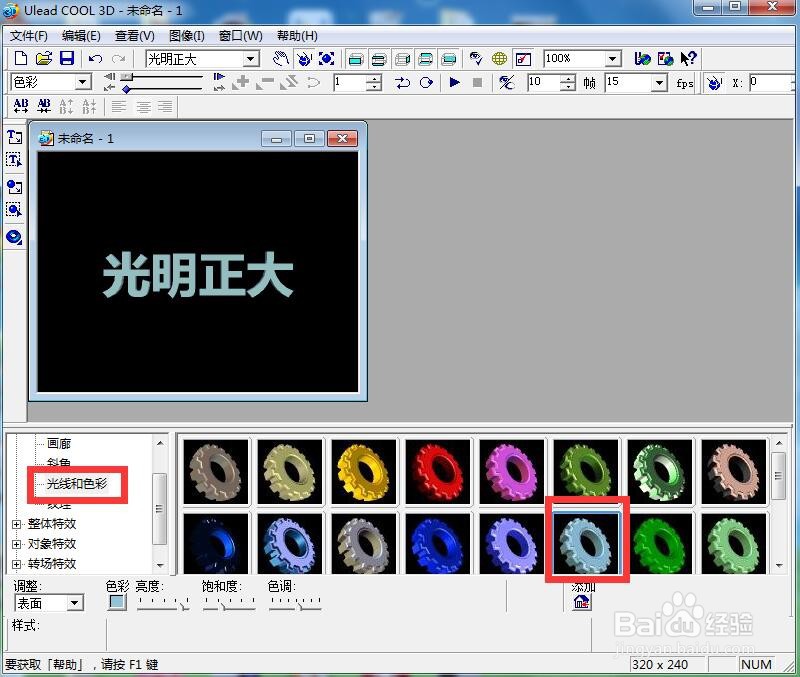The height and width of the screenshot is (677, 800).
Task: Click the percent tool icon beside the stop button
Action: point(506,82)
